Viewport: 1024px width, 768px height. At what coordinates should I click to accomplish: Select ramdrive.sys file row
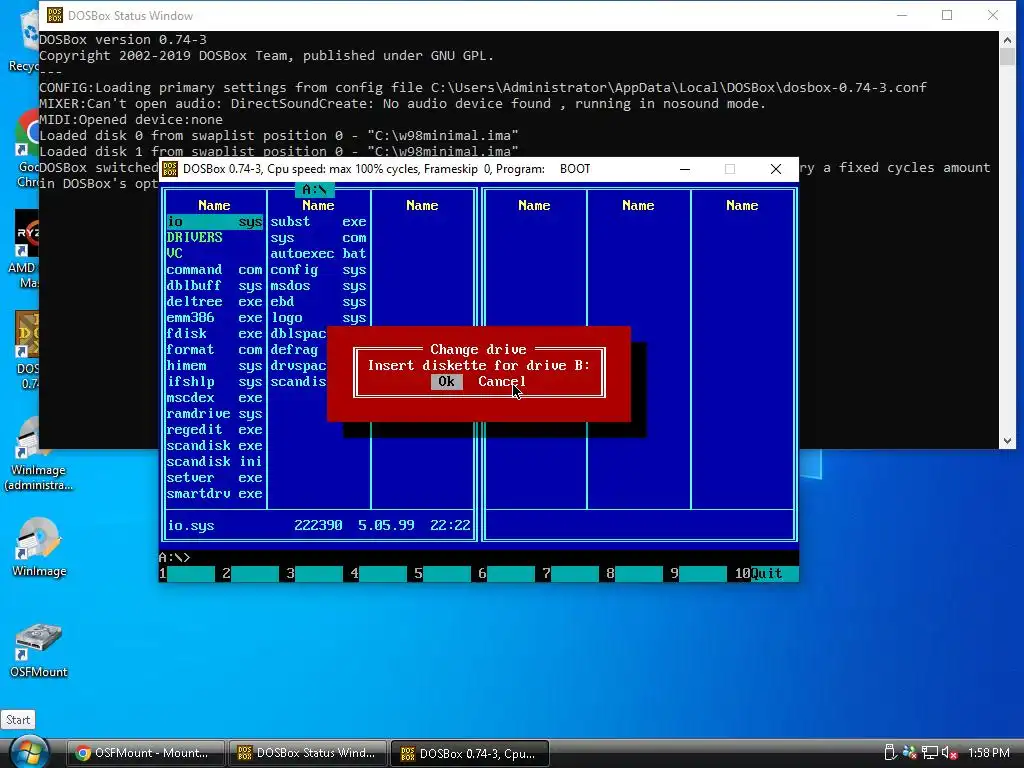point(214,413)
